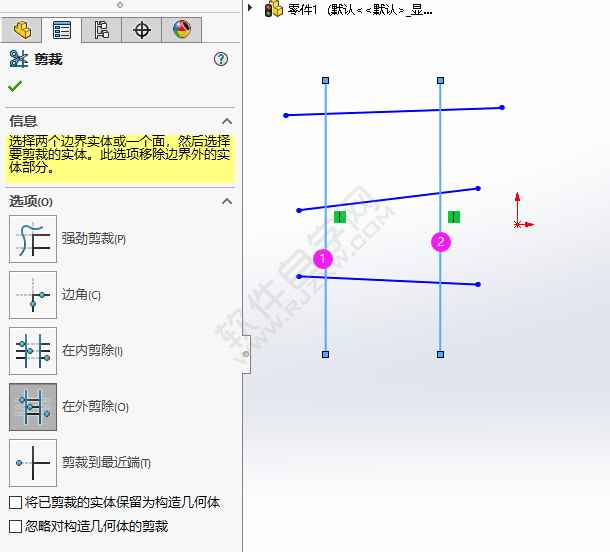
Task: Click the 信息 section title
Action: coord(23,121)
